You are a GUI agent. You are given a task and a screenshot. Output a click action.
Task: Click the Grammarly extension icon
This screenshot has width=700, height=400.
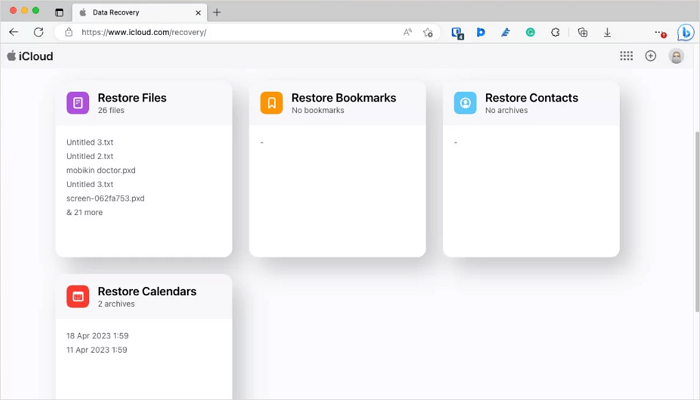point(530,32)
